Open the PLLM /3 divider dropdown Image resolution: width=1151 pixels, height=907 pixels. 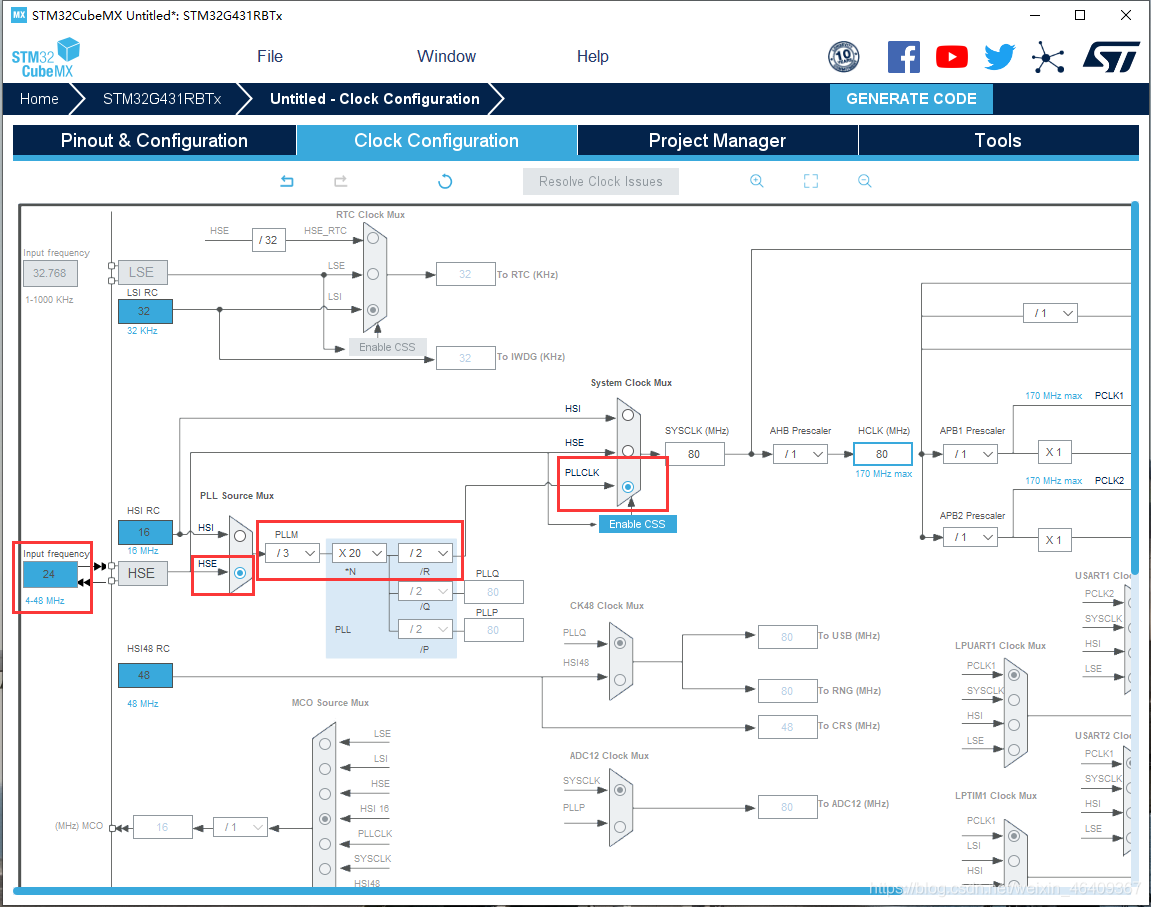pos(292,553)
